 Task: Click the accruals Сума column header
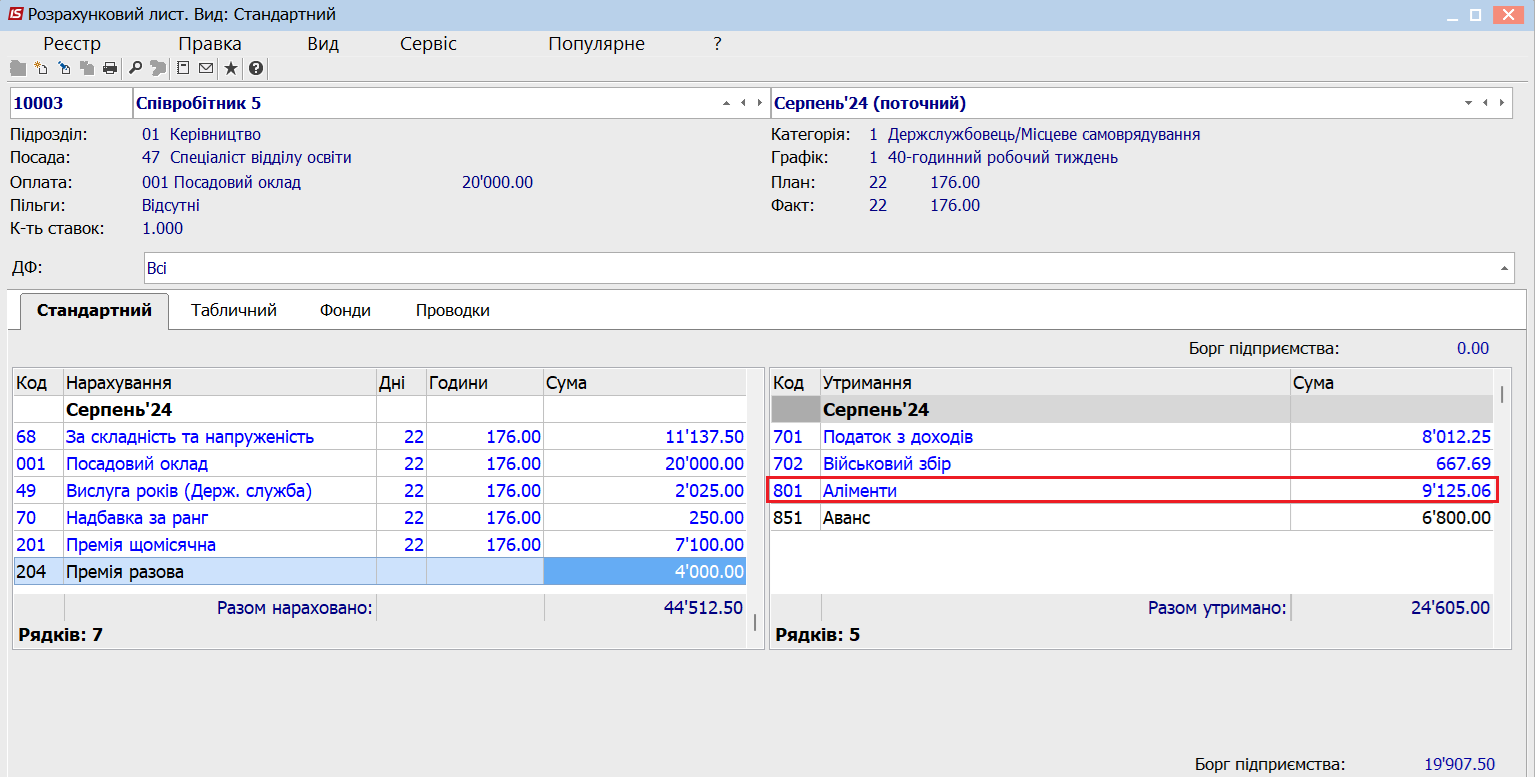click(x=645, y=383)
